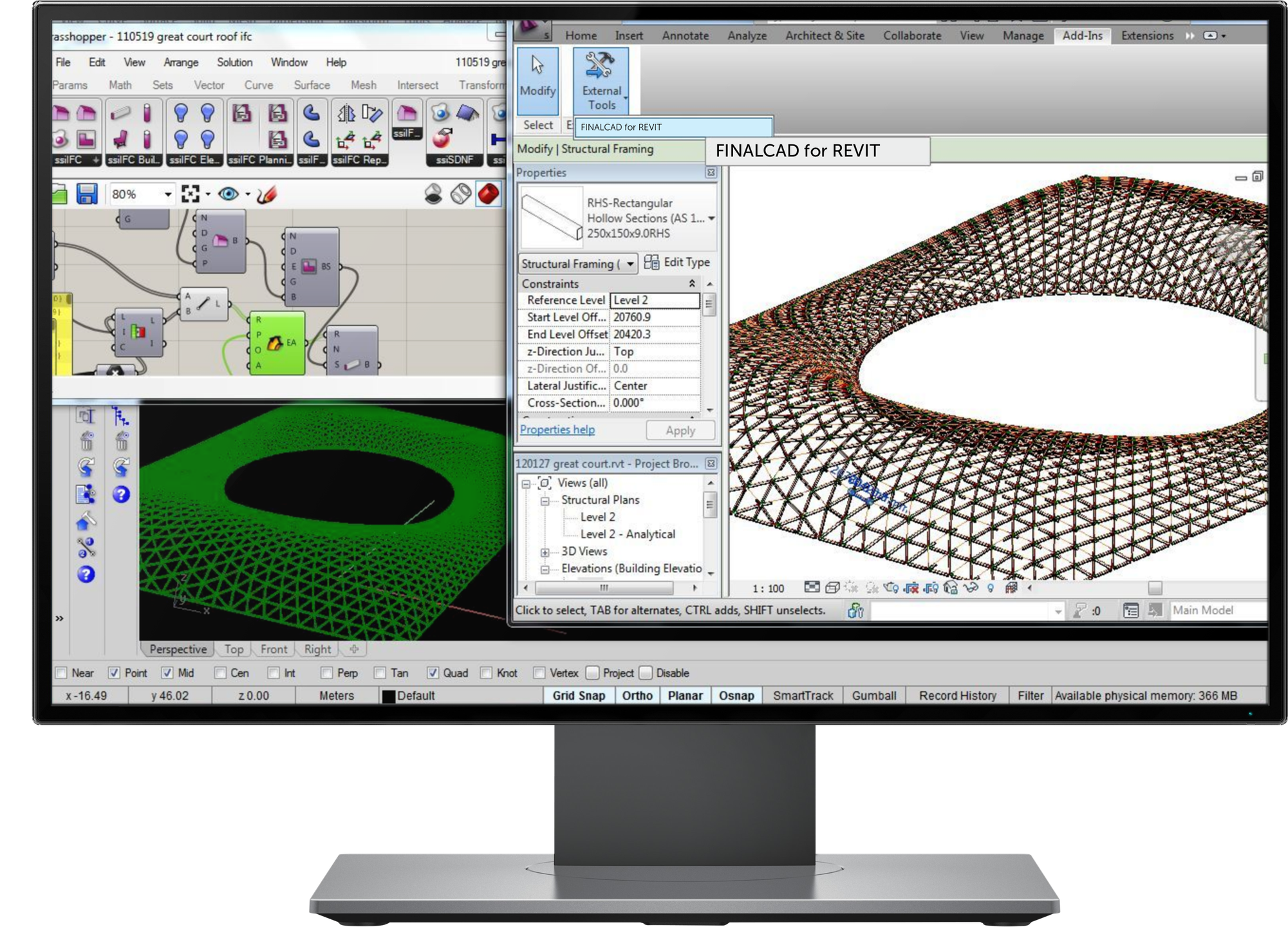Image resolution: width=1288 pixels, height=927 pixels.
Task: Click the zoom extents icon beside 80%
Action: tap(191, 194)
